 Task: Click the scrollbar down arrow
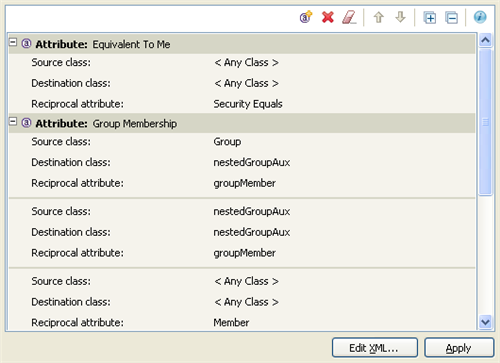click(x=485, y=322)
